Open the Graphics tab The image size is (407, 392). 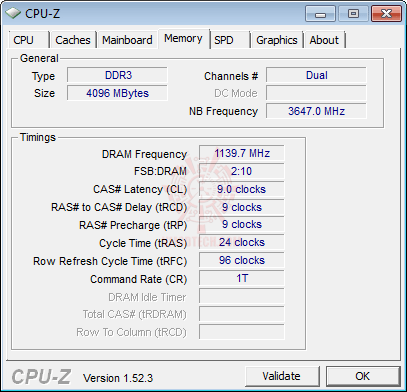click(277, 40)
